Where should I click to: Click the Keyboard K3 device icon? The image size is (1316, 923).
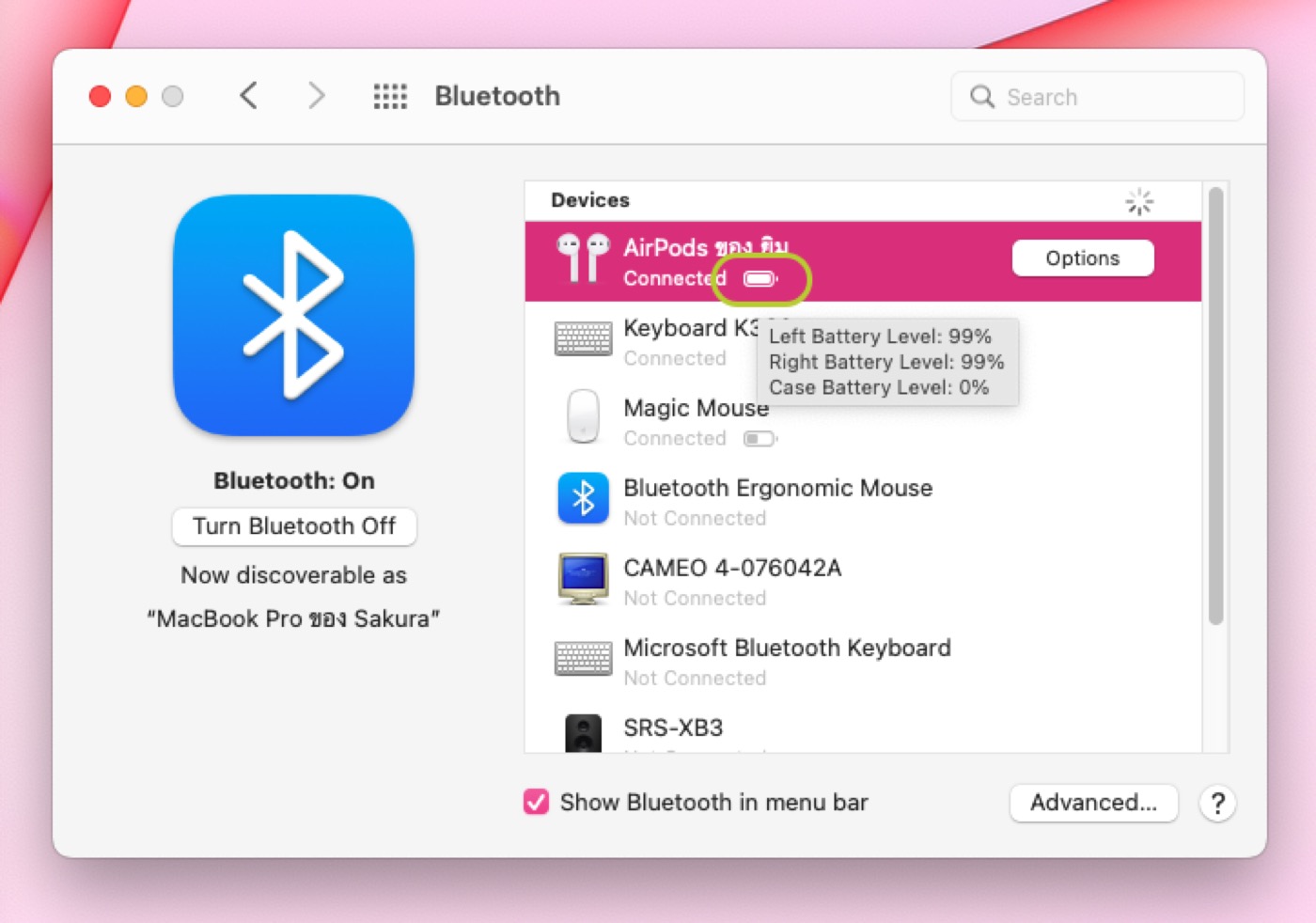coord(583,339)
